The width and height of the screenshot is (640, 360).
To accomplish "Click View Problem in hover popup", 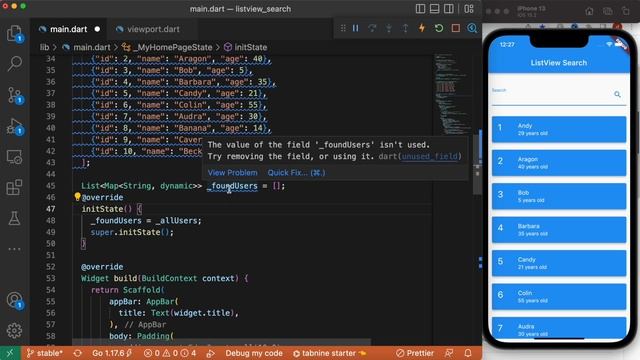I will coord(233,173).
